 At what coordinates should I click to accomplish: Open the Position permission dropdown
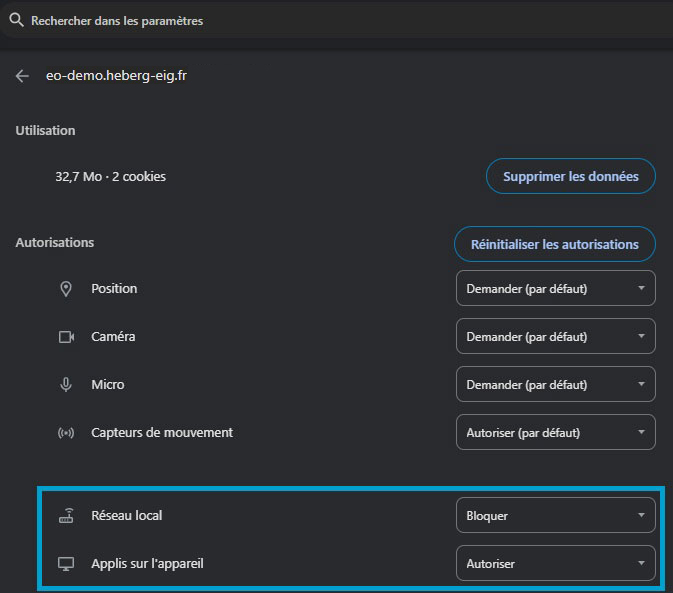click(555, 289)
